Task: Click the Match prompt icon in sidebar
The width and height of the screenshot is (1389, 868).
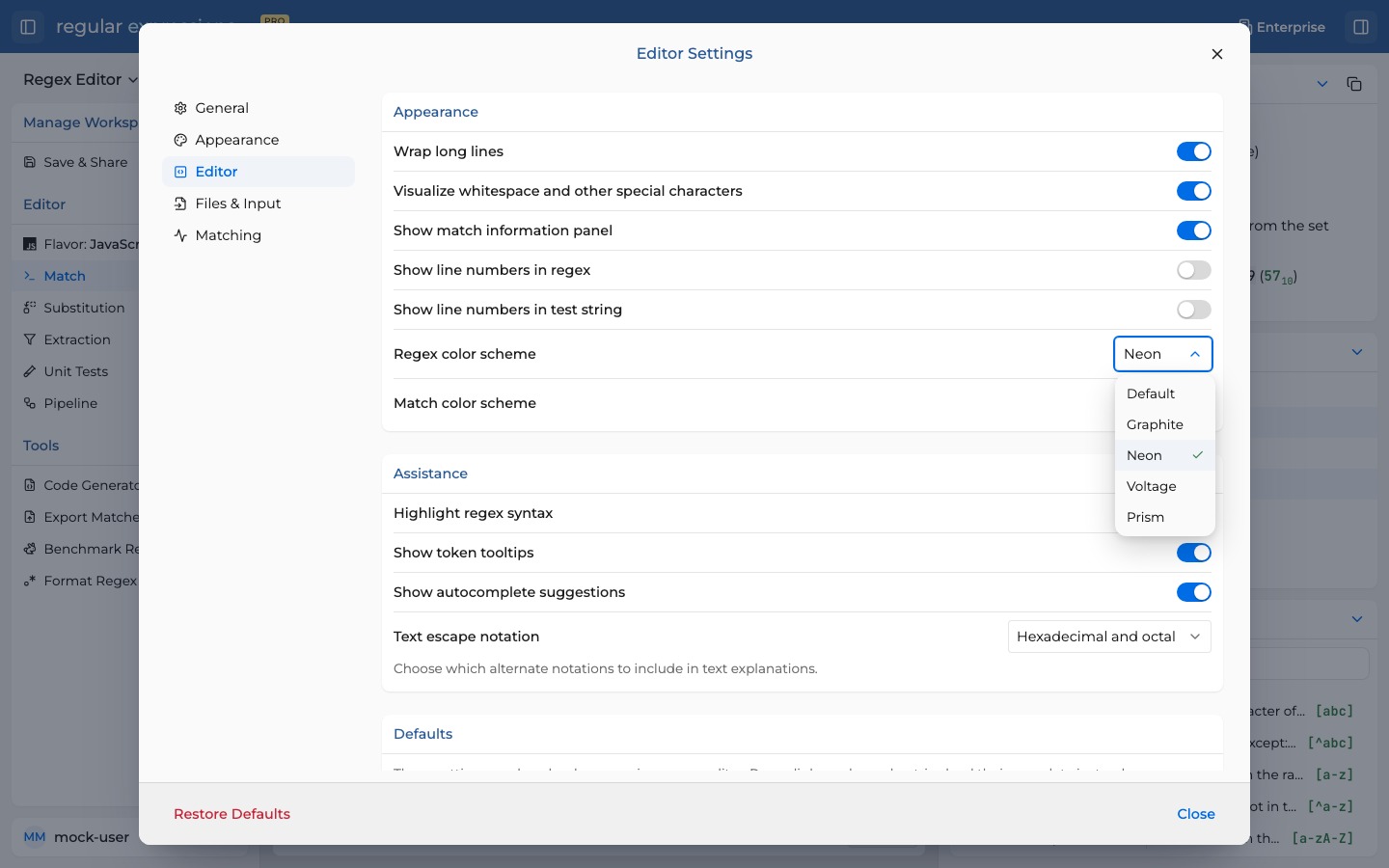Action: (x=30, y=276)
